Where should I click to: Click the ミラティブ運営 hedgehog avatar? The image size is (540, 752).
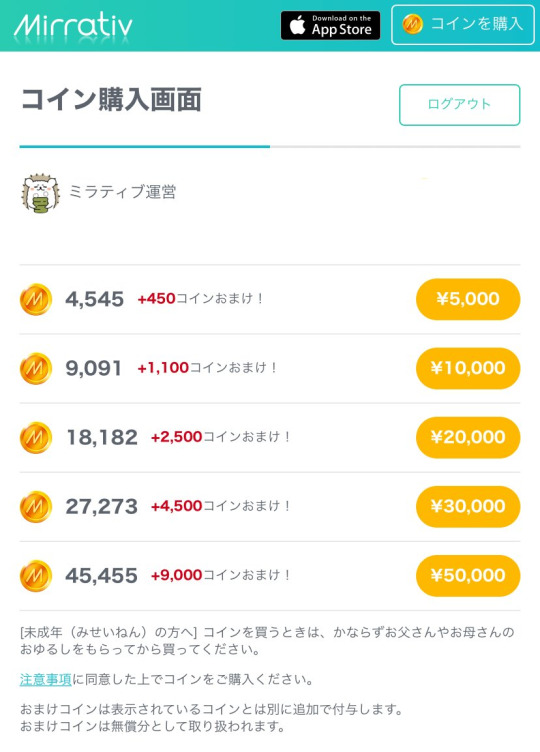tap(41, 193)
